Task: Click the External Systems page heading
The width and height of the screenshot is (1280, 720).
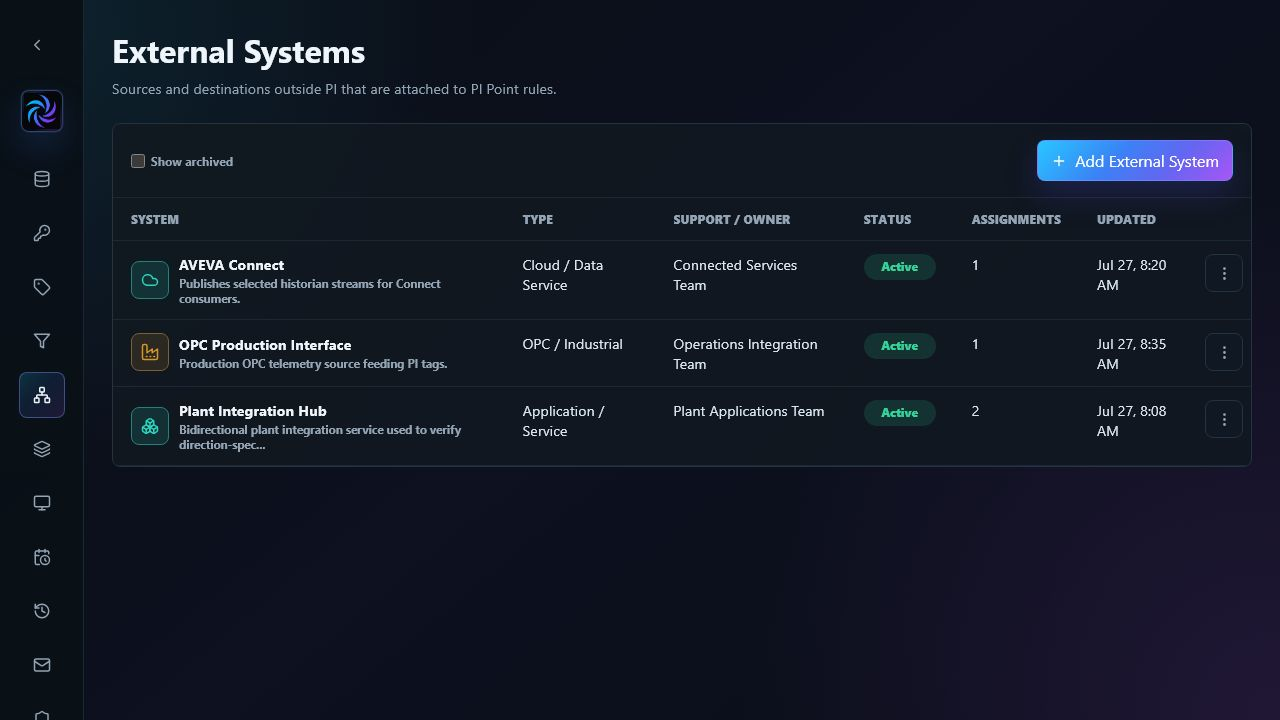Action: 238,52
